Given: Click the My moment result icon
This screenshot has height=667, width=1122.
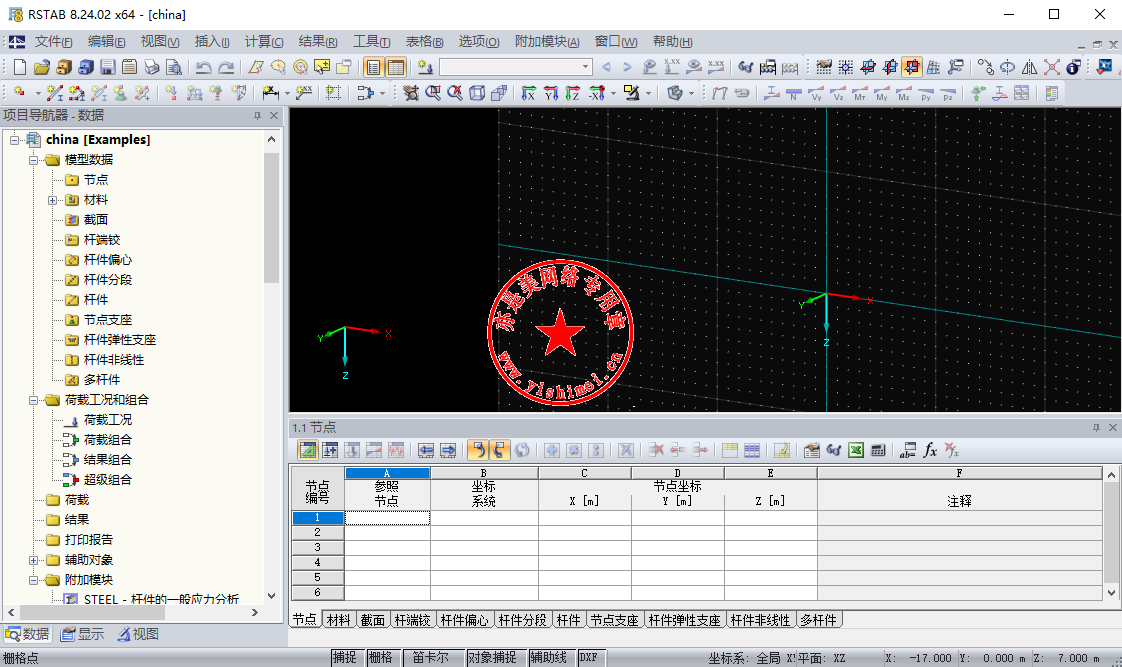Looking at the screenshot, I should 882,93.
